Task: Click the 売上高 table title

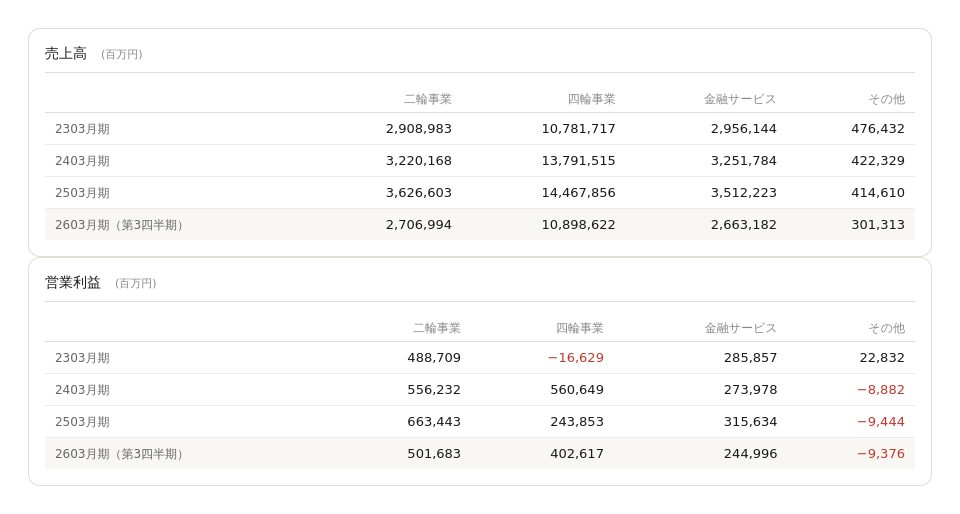Action: click(x=66, y=54)
